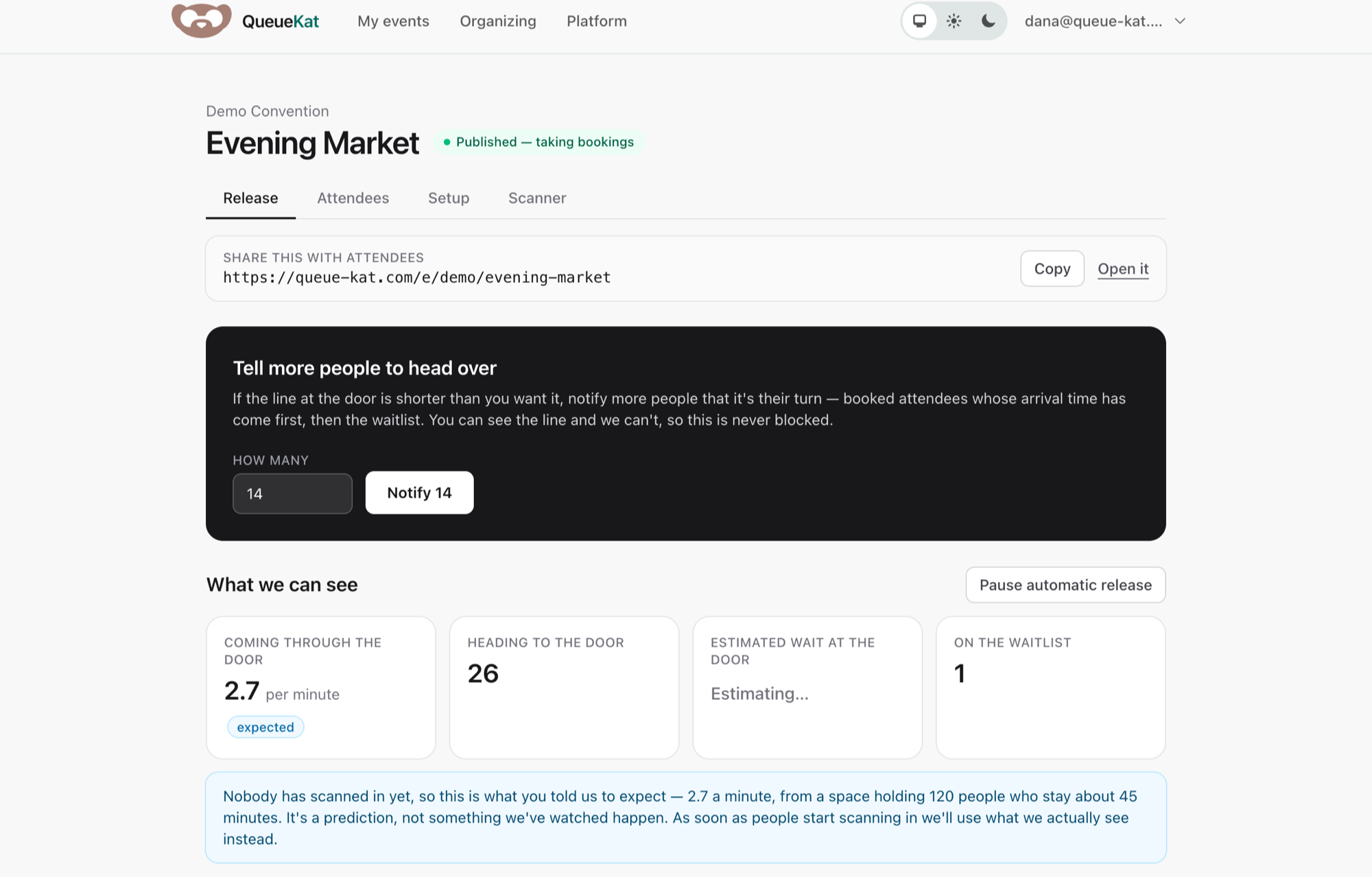
Task: Follow the Open it link
Action: pyautogui.click(x=1123, y=269)
